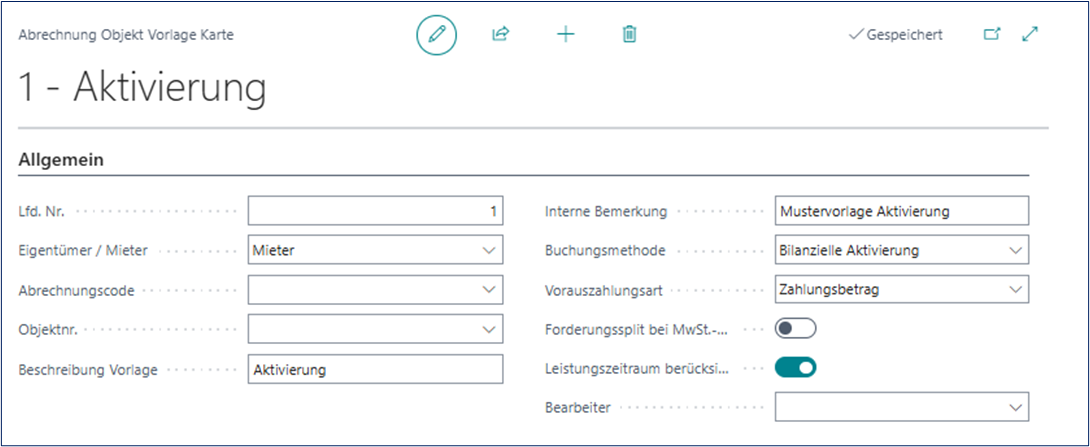Click into the Lfd. Nr. field
This screenshot has width=1090, height=447.
(x=375, y=212)
